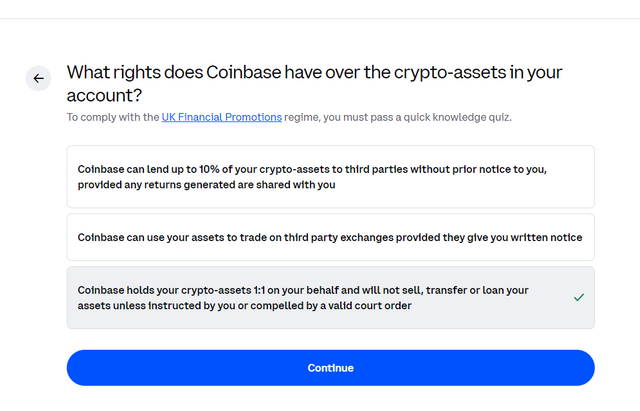Image resolution: width=640 pixels, height=411 pixels.
Task: Choose the third party exchanges trading answer
Action: tap(330, 237)
